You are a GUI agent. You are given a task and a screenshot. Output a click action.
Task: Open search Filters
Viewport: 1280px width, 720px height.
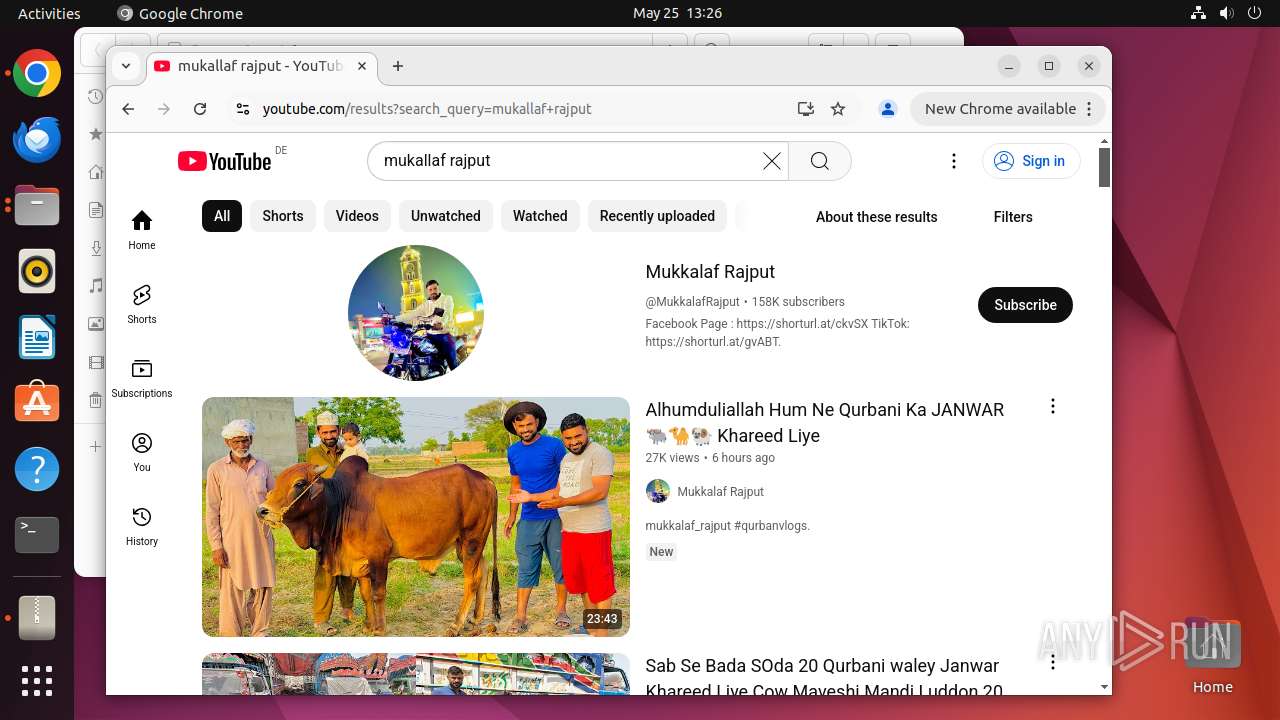[1013, 217]
